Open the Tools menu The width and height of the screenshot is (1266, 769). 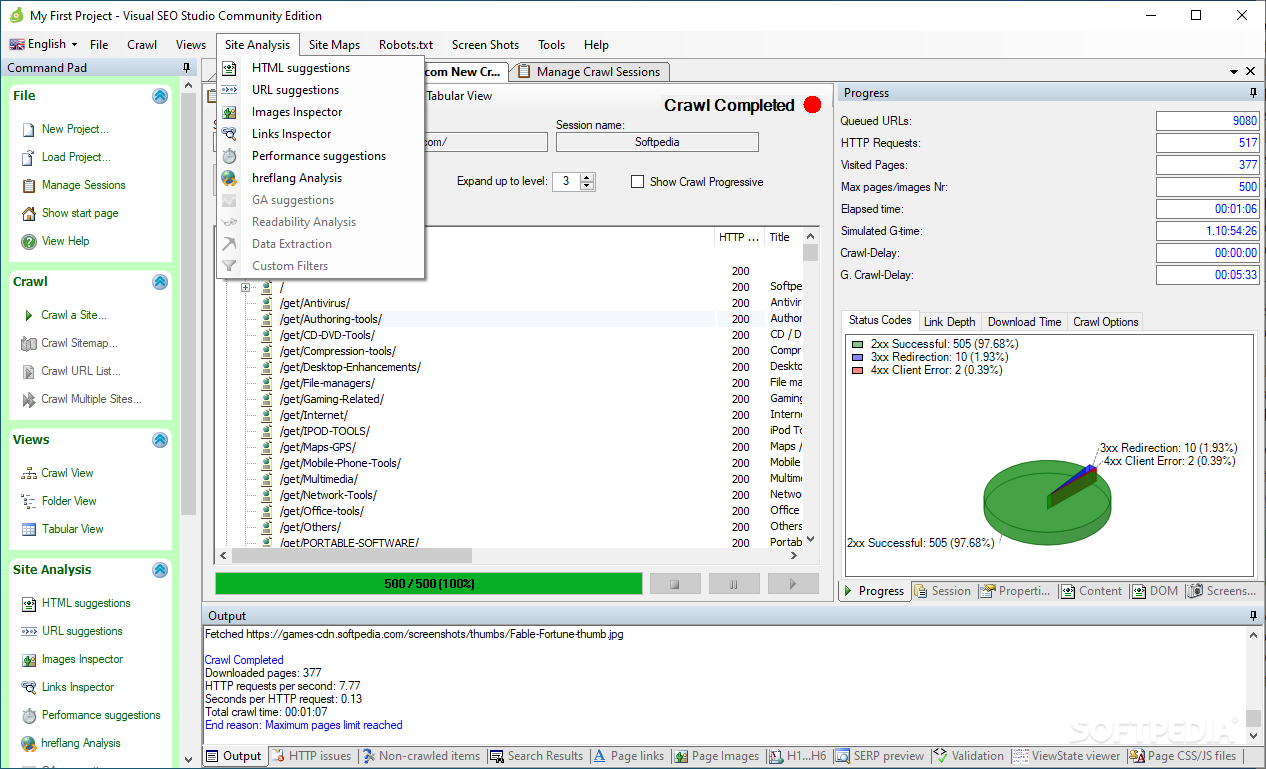pos(551,45)
